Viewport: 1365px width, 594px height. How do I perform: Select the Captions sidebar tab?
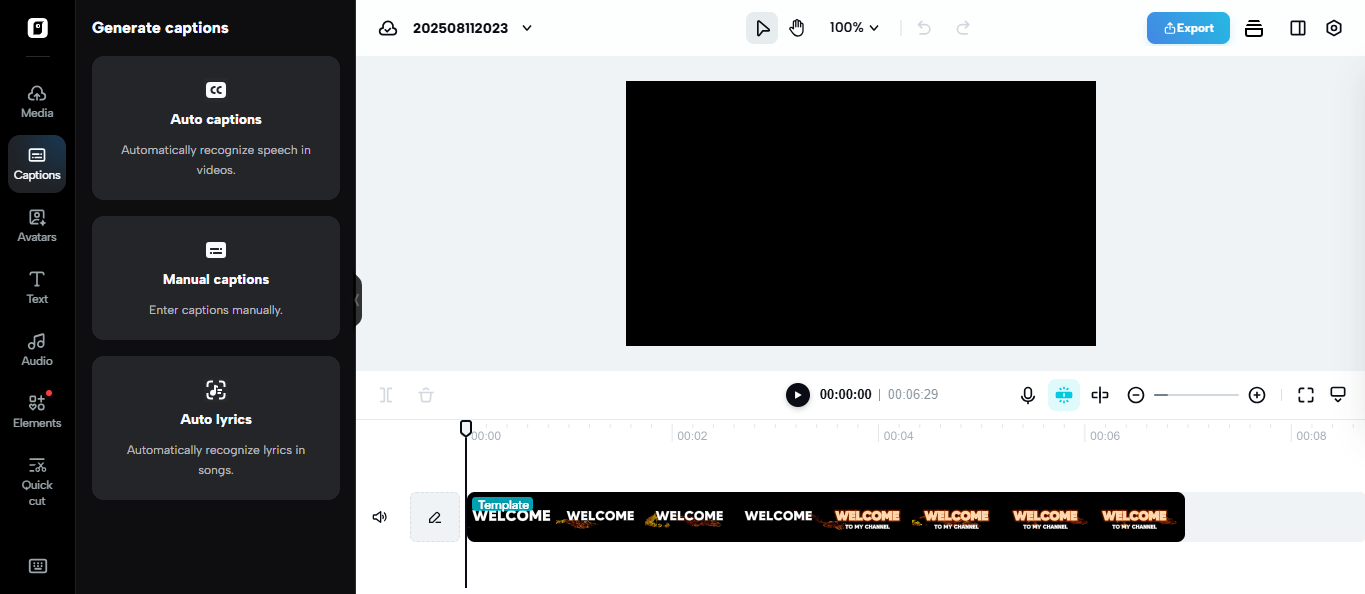(37, 164)
